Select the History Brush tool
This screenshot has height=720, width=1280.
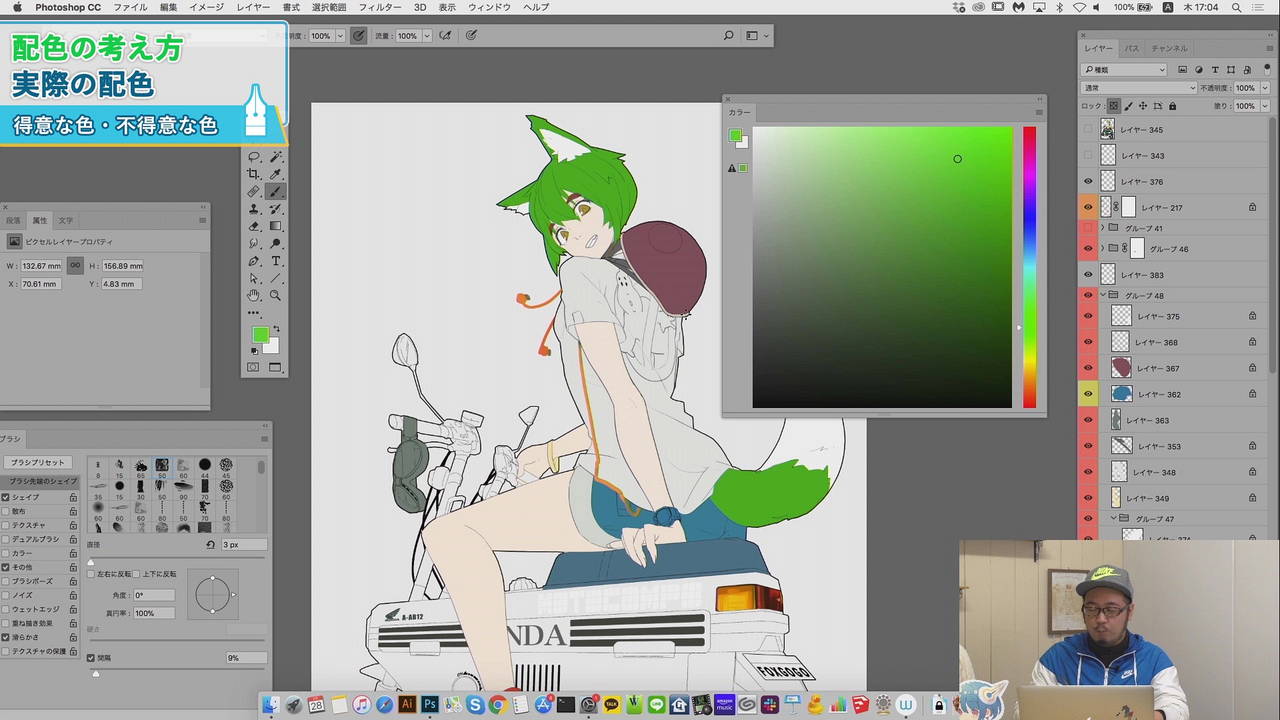pyautogui.click(x=276, y=209)
